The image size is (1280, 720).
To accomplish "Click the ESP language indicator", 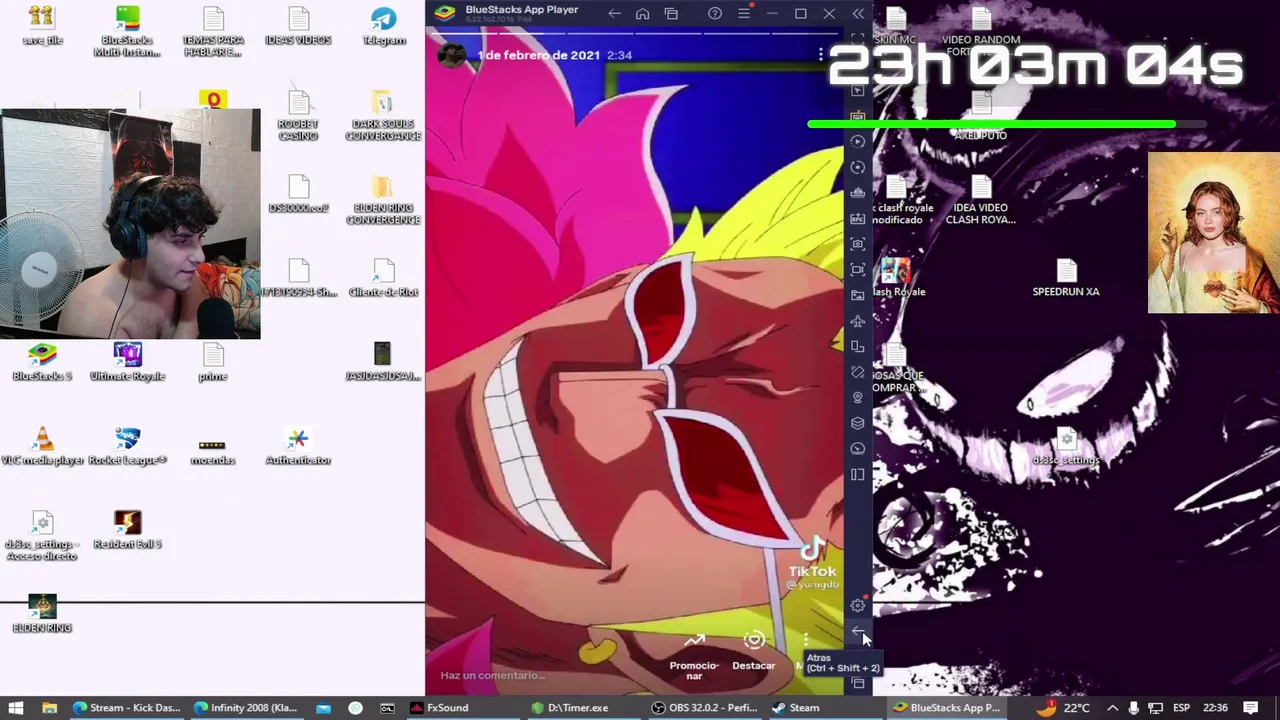I will click(1181, 708).
